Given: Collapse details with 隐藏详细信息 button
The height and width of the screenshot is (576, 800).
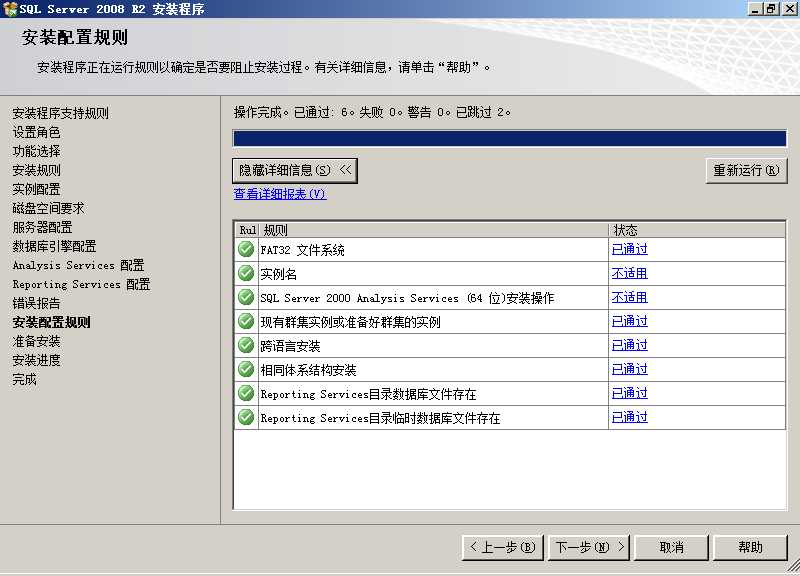Looking at the screenshot, I should pyautogui.click(x=295, y=170).
